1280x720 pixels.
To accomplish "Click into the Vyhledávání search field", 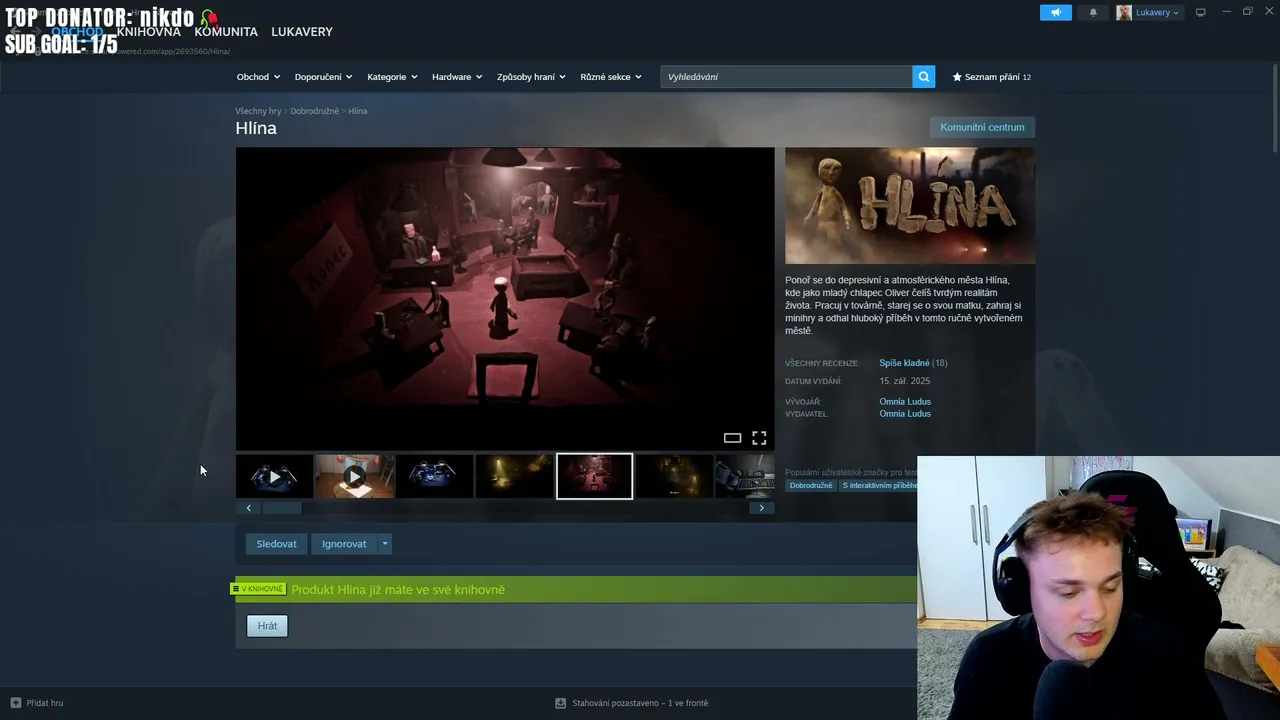I will pos(786,77).
